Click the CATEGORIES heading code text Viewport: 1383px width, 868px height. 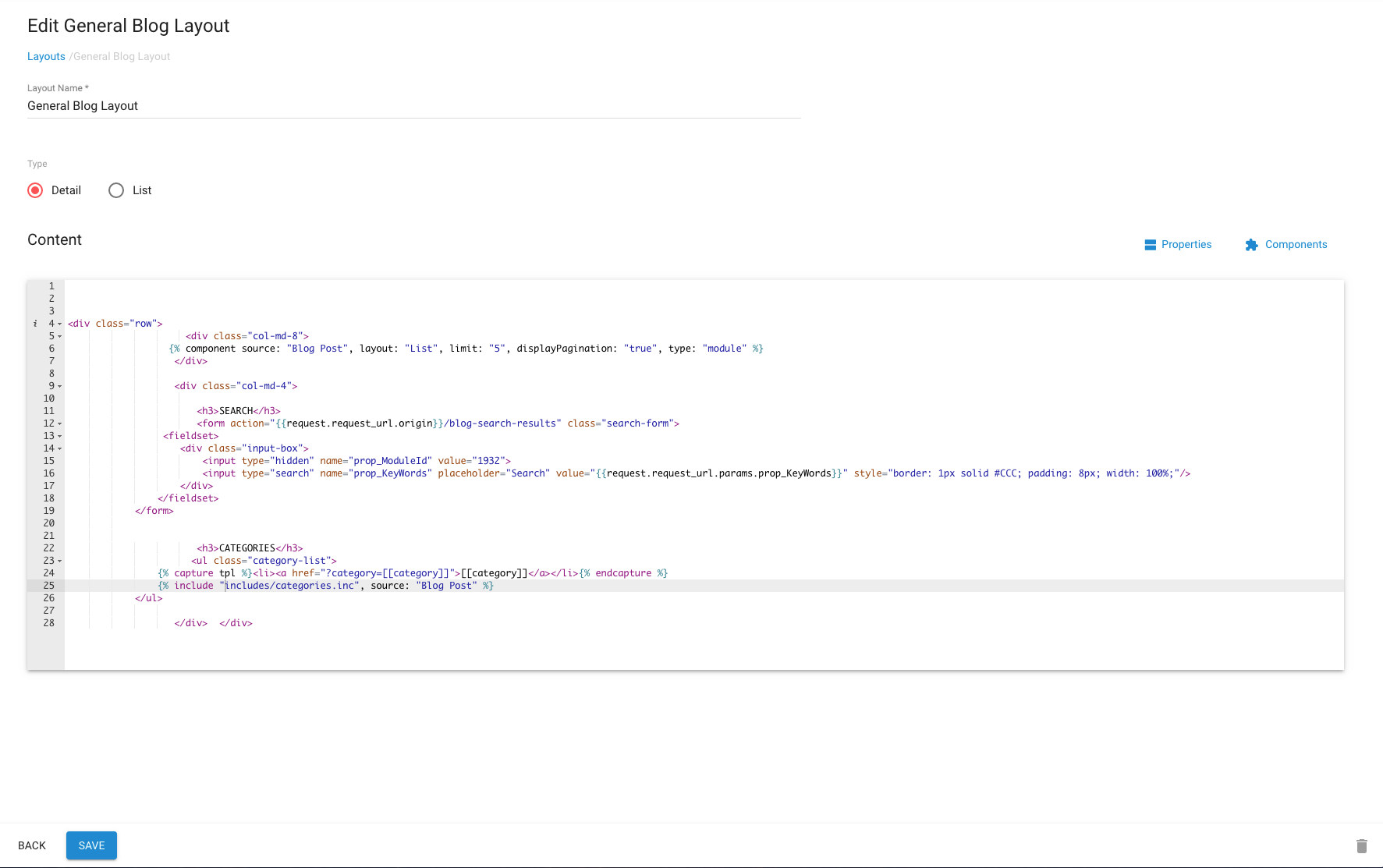click(x=247, y=548)
